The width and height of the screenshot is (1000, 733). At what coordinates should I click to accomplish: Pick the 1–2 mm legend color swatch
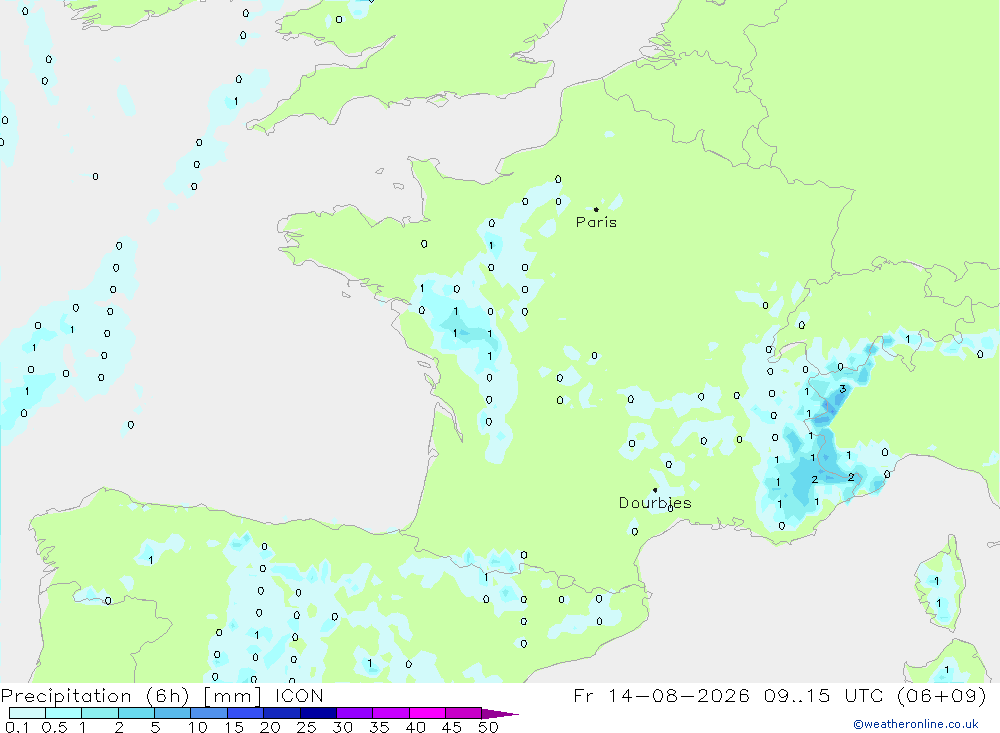(x=100, y=713)
